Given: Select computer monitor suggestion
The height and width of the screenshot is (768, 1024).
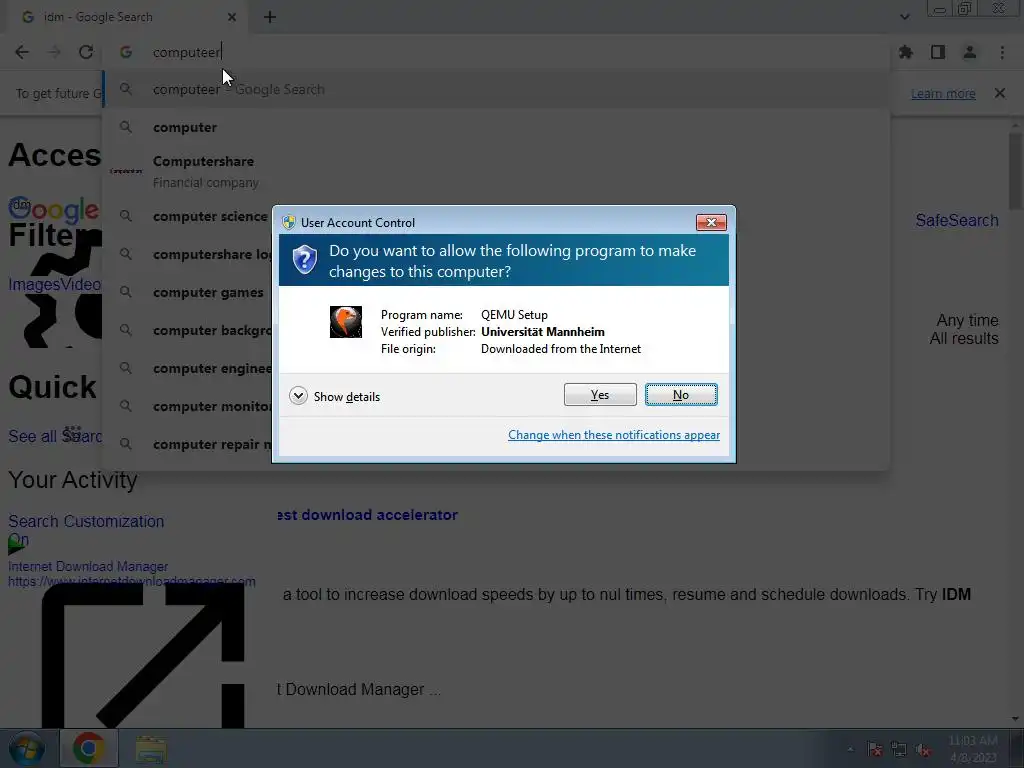Looking at the screenshot, I should click(x=189, y=406).
